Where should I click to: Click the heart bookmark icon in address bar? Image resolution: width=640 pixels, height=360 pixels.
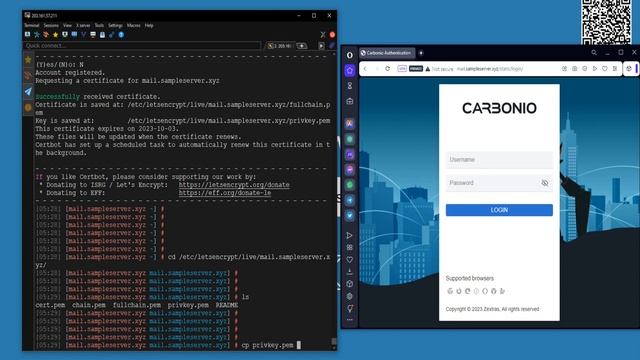pyautogui.click(x=604, y=69)
